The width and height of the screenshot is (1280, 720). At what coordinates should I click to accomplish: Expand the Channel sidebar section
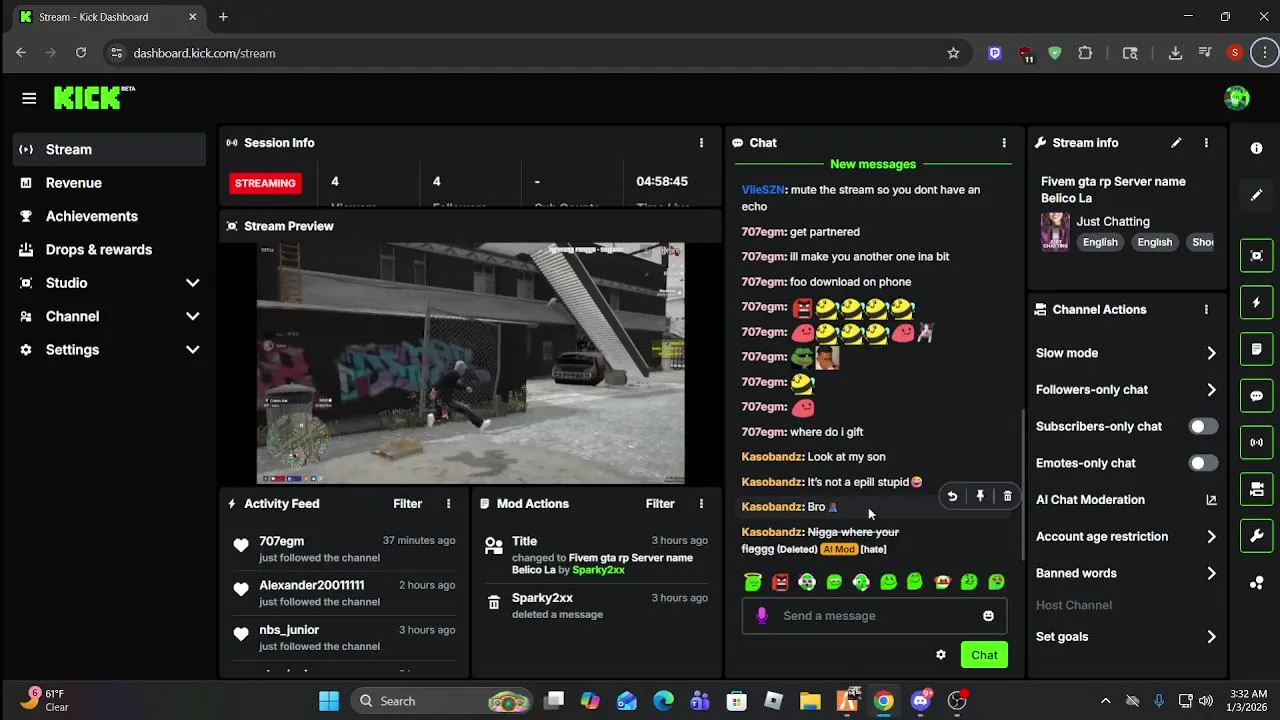pyautogui.click(x=110, y=316)
